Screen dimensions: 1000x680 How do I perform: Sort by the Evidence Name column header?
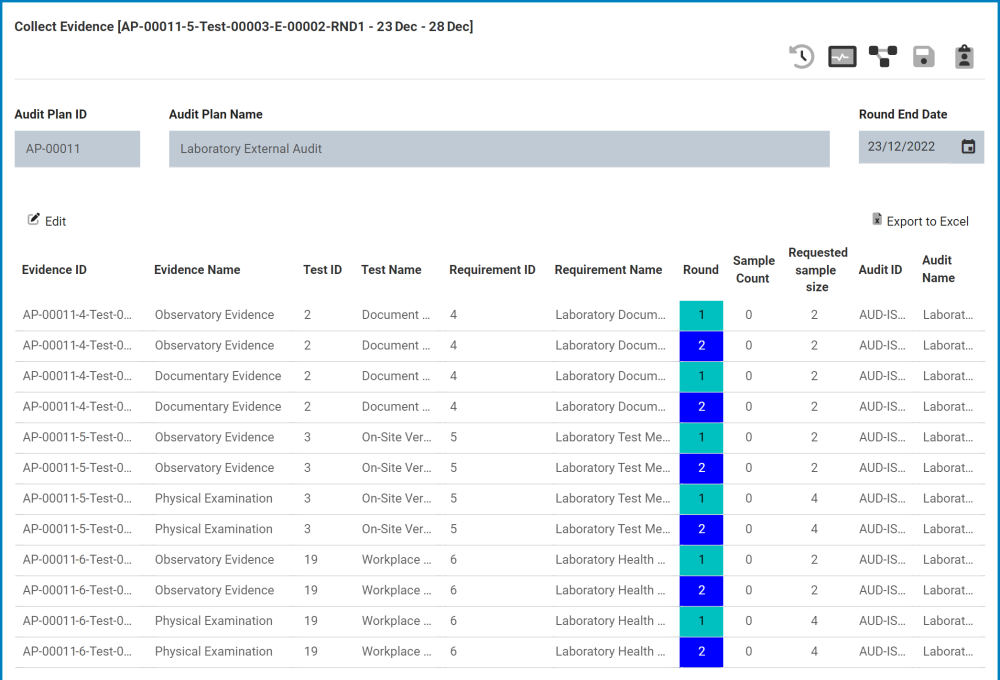(197, 270)
